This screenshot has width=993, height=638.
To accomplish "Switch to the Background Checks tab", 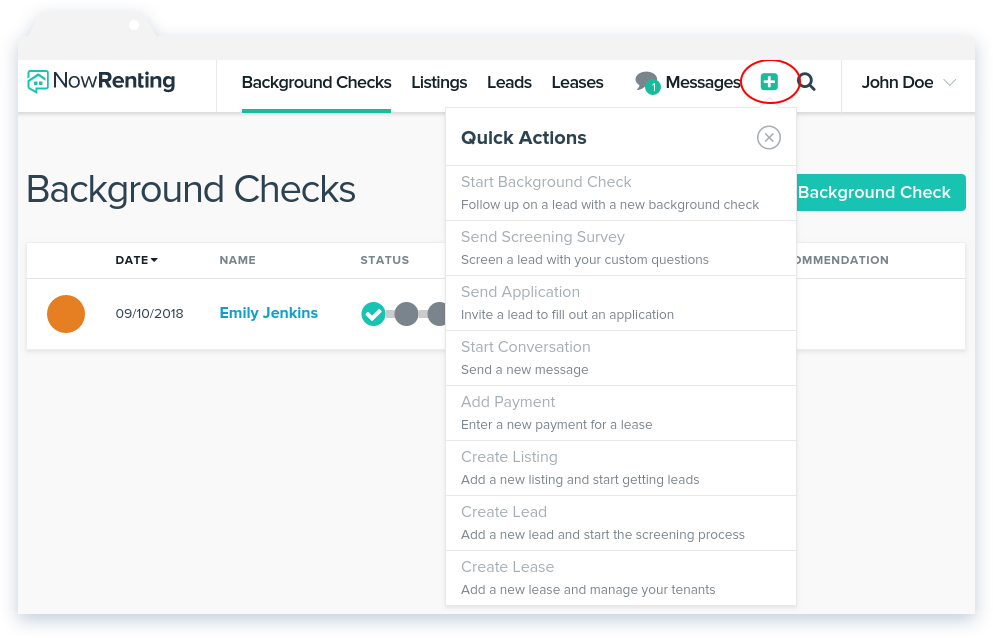I will click(x=317, y=82).
